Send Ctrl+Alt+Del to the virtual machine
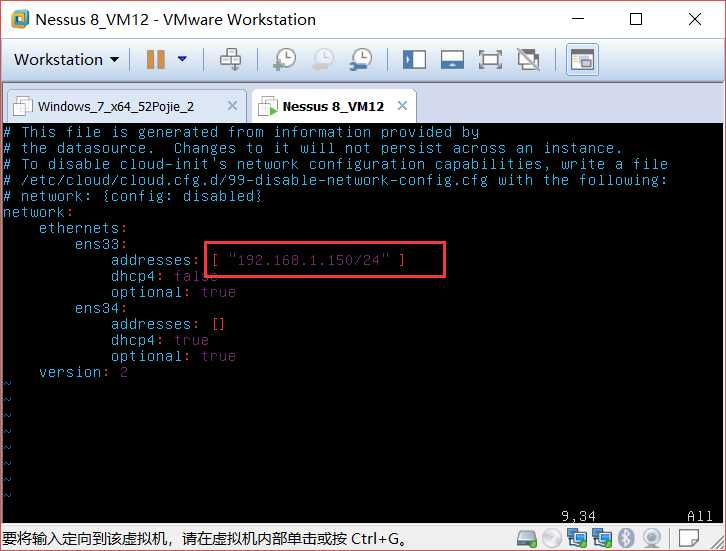 click(230, 60)
